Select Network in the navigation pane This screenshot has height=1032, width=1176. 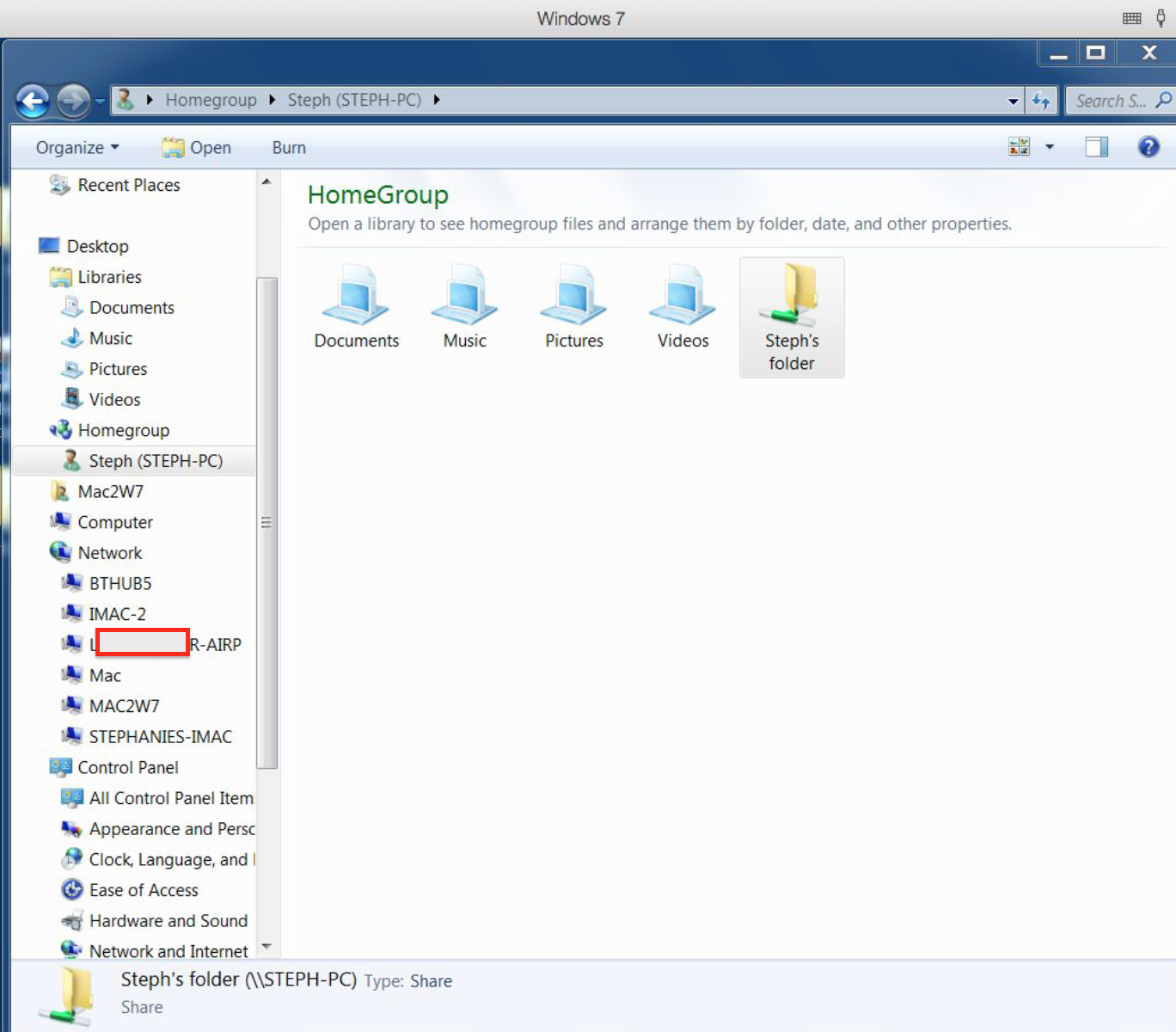95,553
